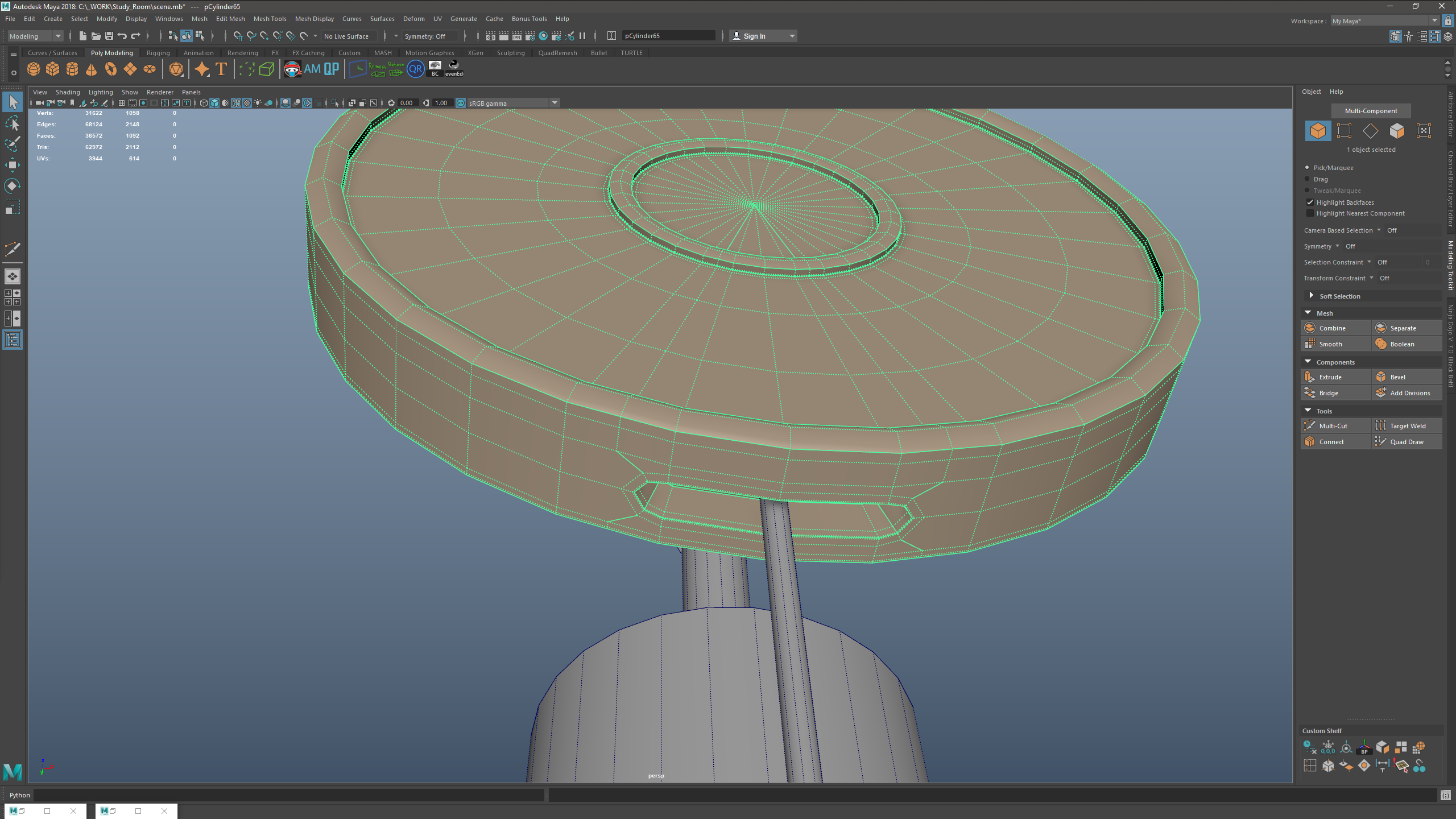This screenshot has height=819, width=1456.
Task: Select the Pick/Marquee radio option
Action: pyautogui.click(x=1307, y=167)
